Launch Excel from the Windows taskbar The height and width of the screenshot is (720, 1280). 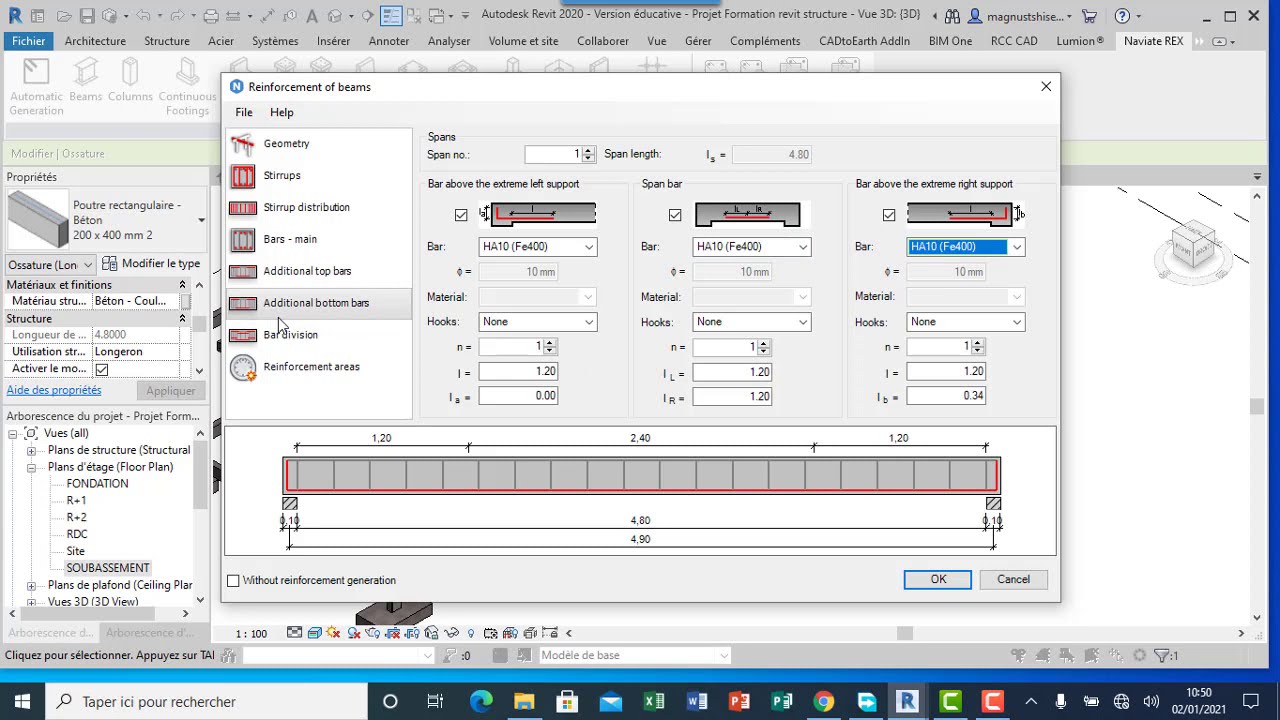click(x=654, y=701)
